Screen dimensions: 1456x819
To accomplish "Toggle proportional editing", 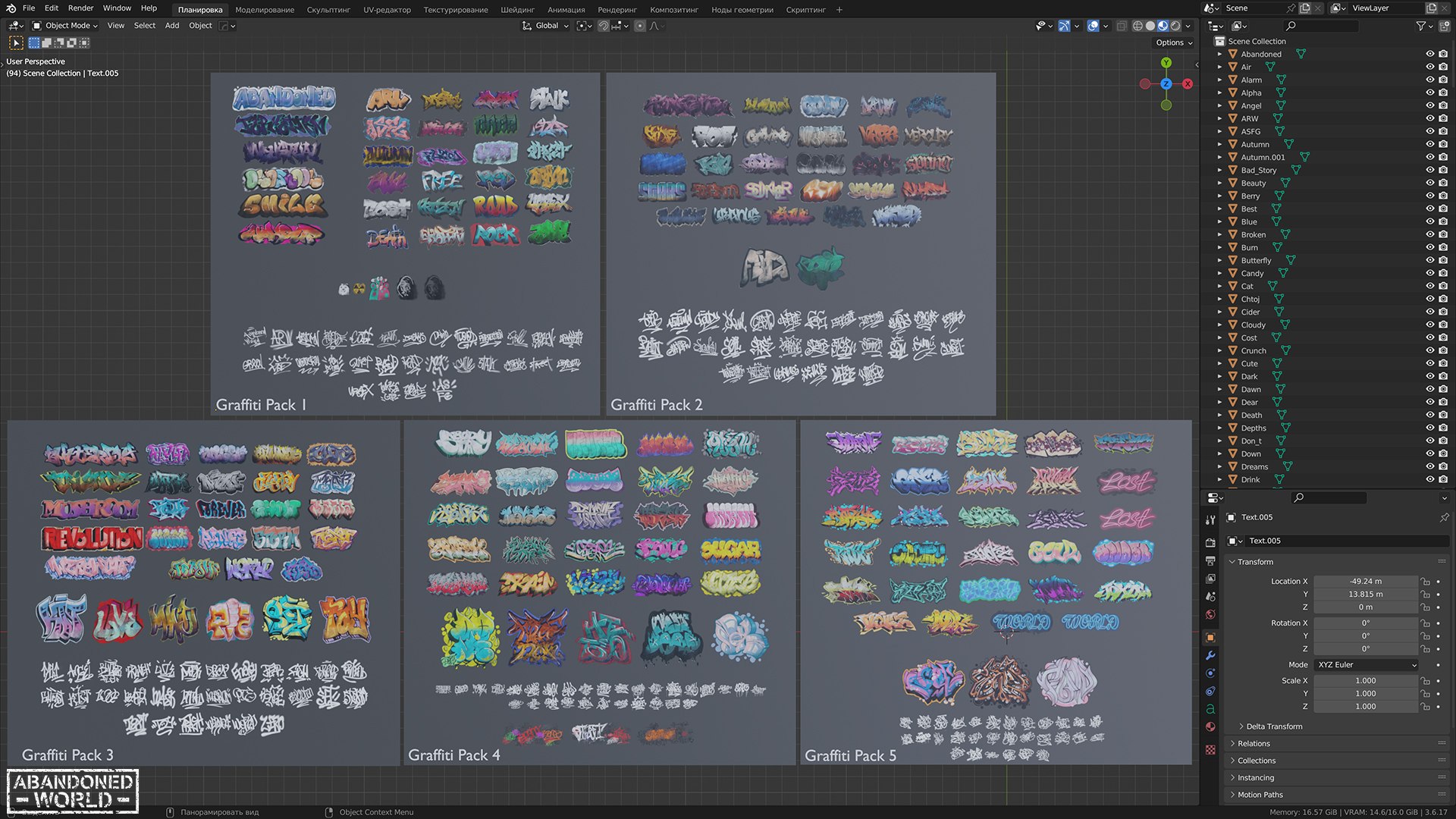I will (640, 26).
